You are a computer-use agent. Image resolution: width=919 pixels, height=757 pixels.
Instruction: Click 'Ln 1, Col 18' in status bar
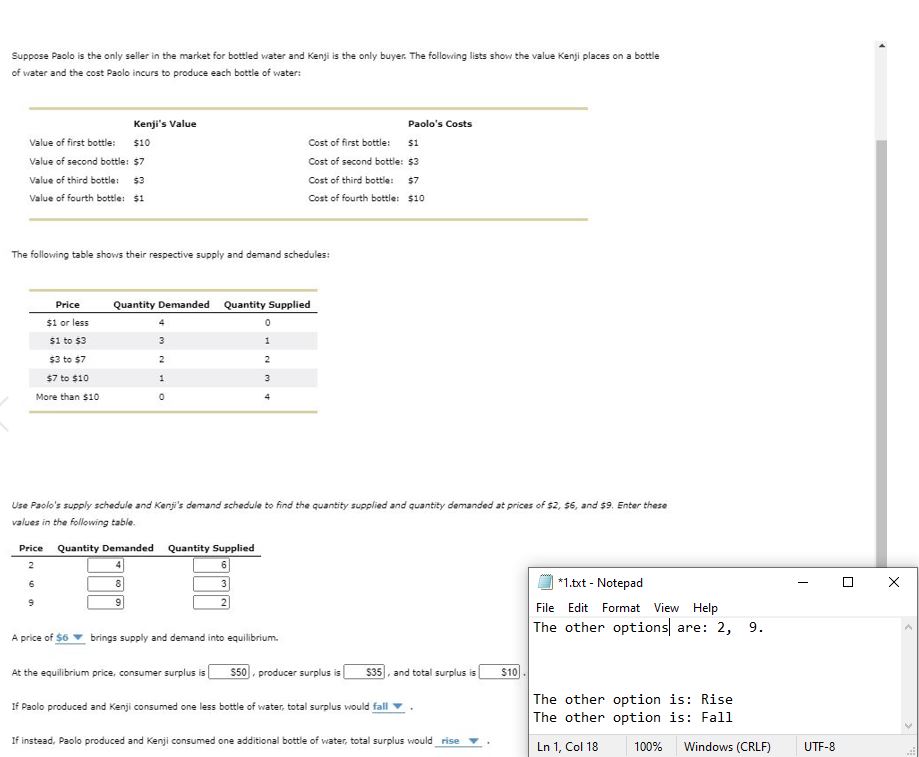pyautogui.click(x=567, y=747)
